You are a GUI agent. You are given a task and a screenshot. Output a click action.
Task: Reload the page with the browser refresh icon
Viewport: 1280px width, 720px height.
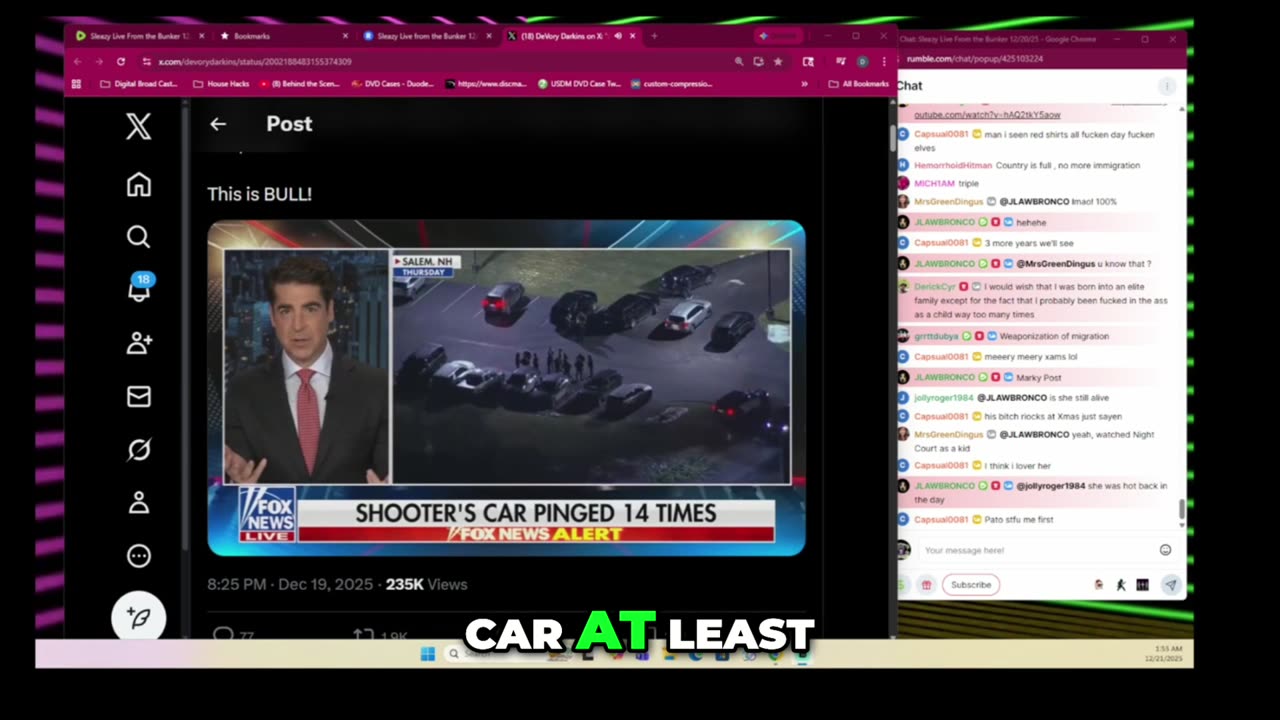(x=121, y=62)
